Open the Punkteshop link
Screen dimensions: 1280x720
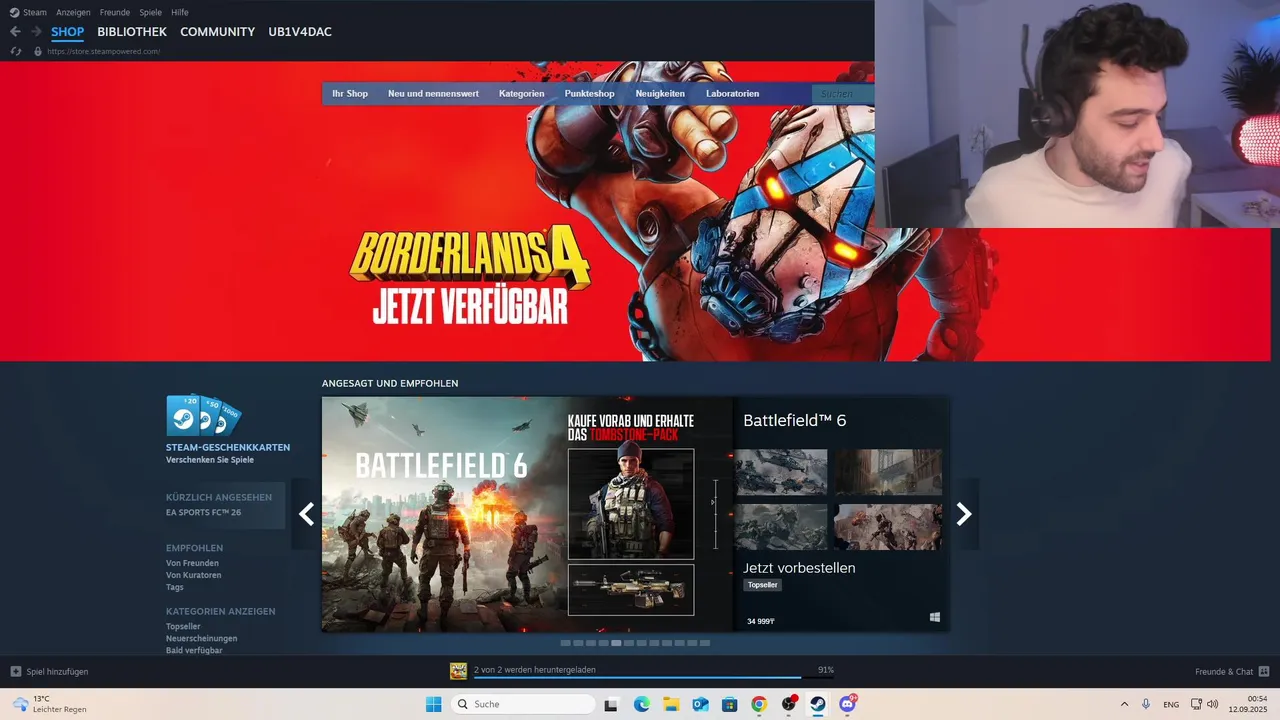click(590, 93)
